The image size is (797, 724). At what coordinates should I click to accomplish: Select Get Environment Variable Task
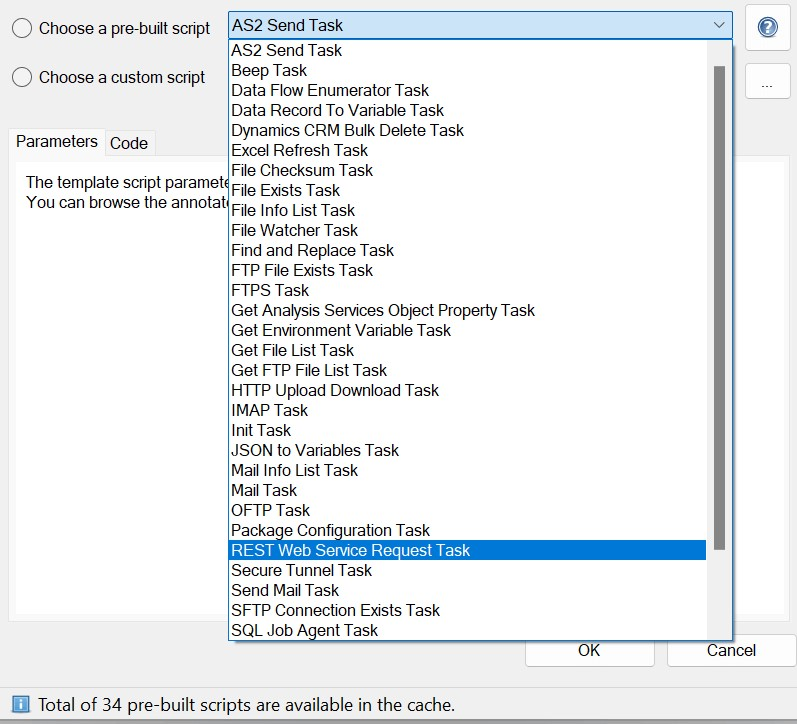click(467, 330)
